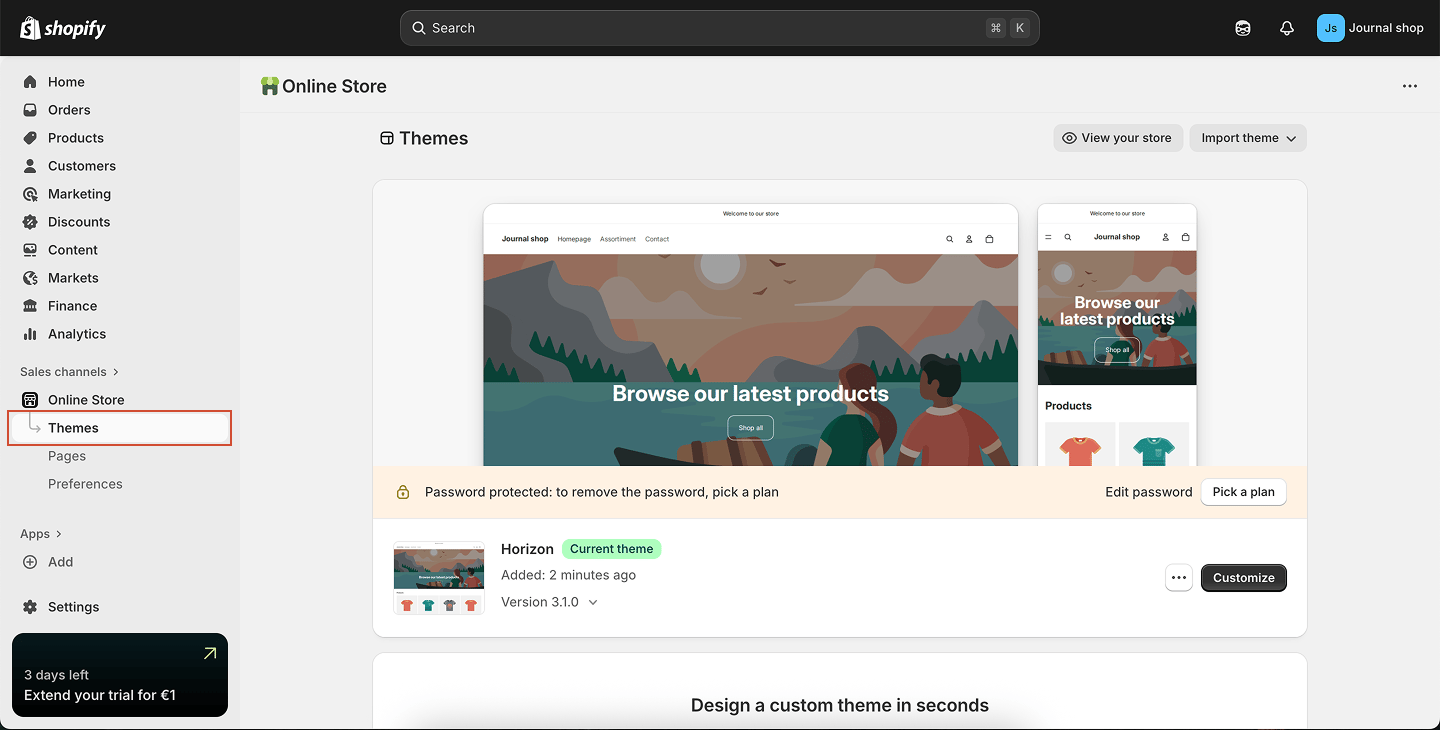Click View your store button
Screen dimensions: 1440x730
[x=1118, y=138]
